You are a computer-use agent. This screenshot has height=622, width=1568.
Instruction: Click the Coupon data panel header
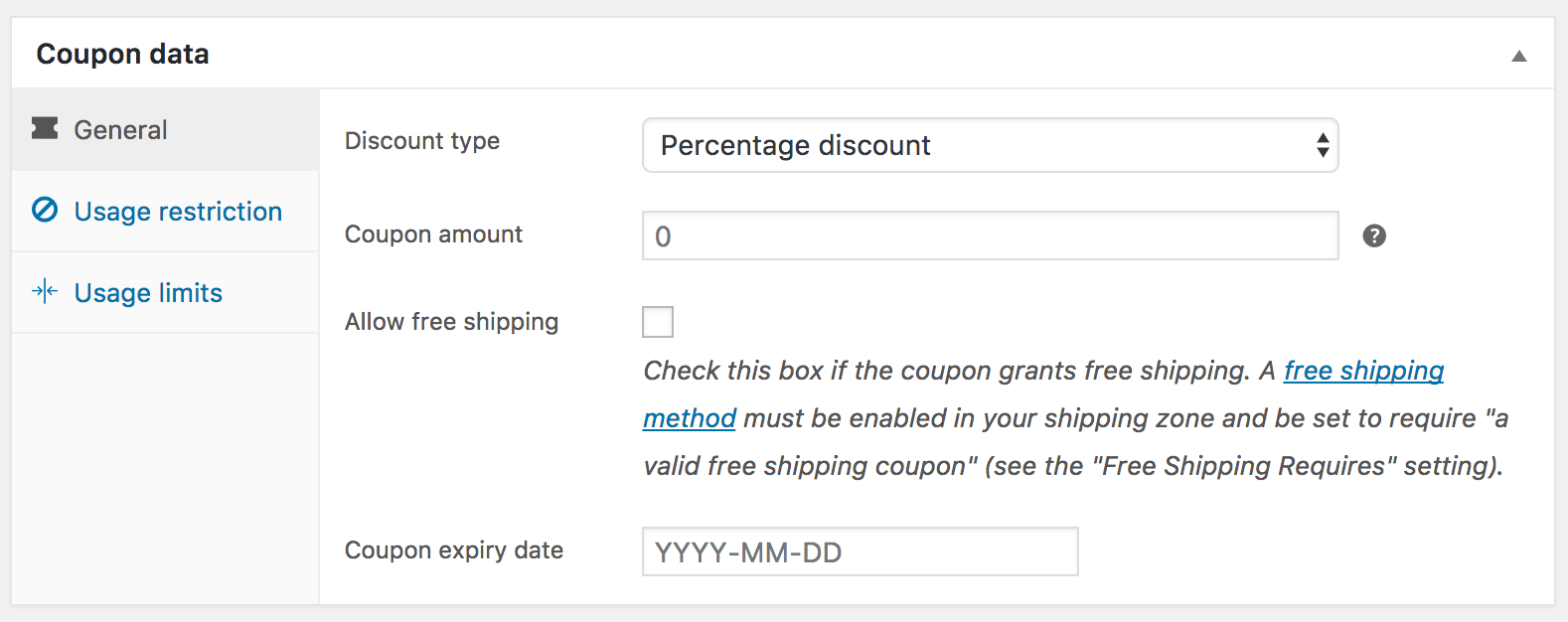coord(122,53)
